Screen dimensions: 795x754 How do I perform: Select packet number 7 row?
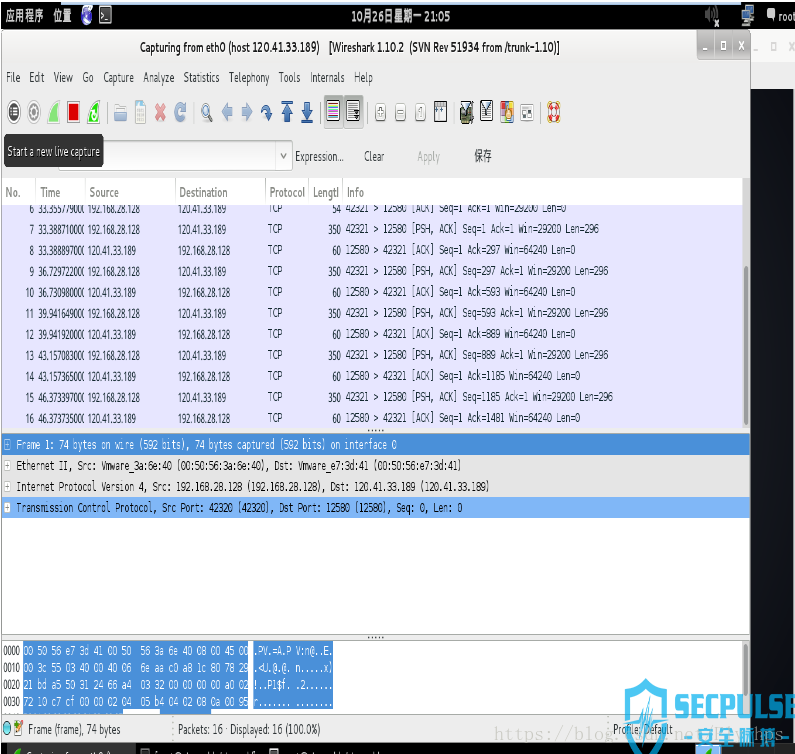coord(372,229)
